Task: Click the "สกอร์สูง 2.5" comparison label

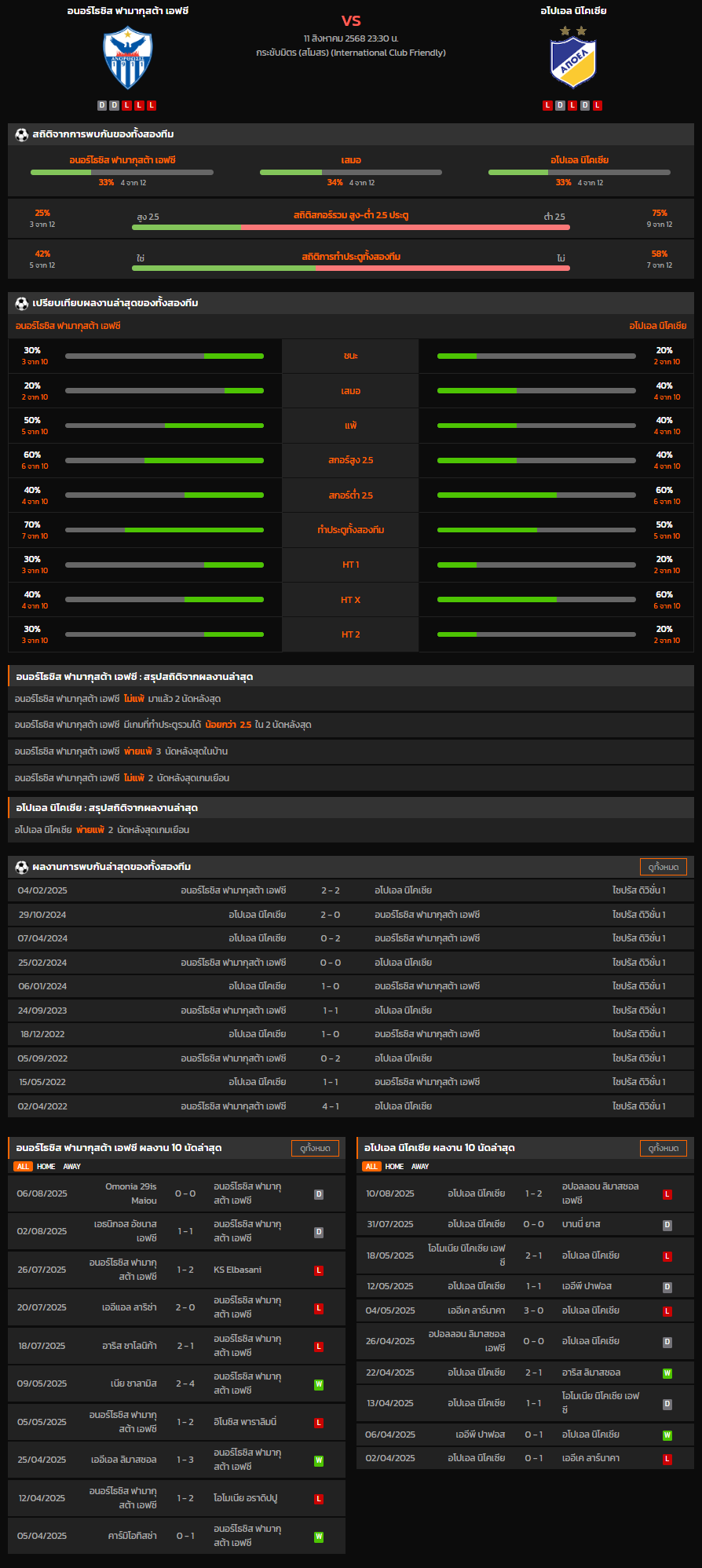Action: pos(351,460)
